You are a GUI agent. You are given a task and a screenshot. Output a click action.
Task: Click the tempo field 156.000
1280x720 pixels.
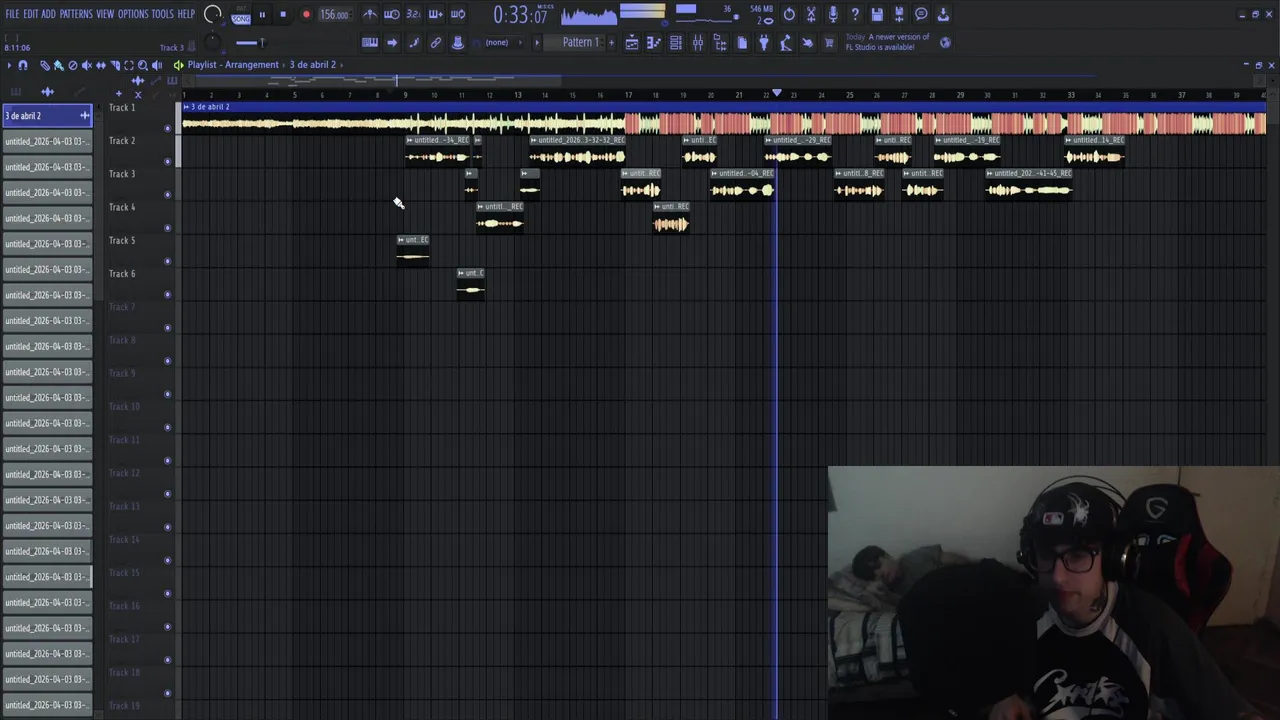[334, 15]
